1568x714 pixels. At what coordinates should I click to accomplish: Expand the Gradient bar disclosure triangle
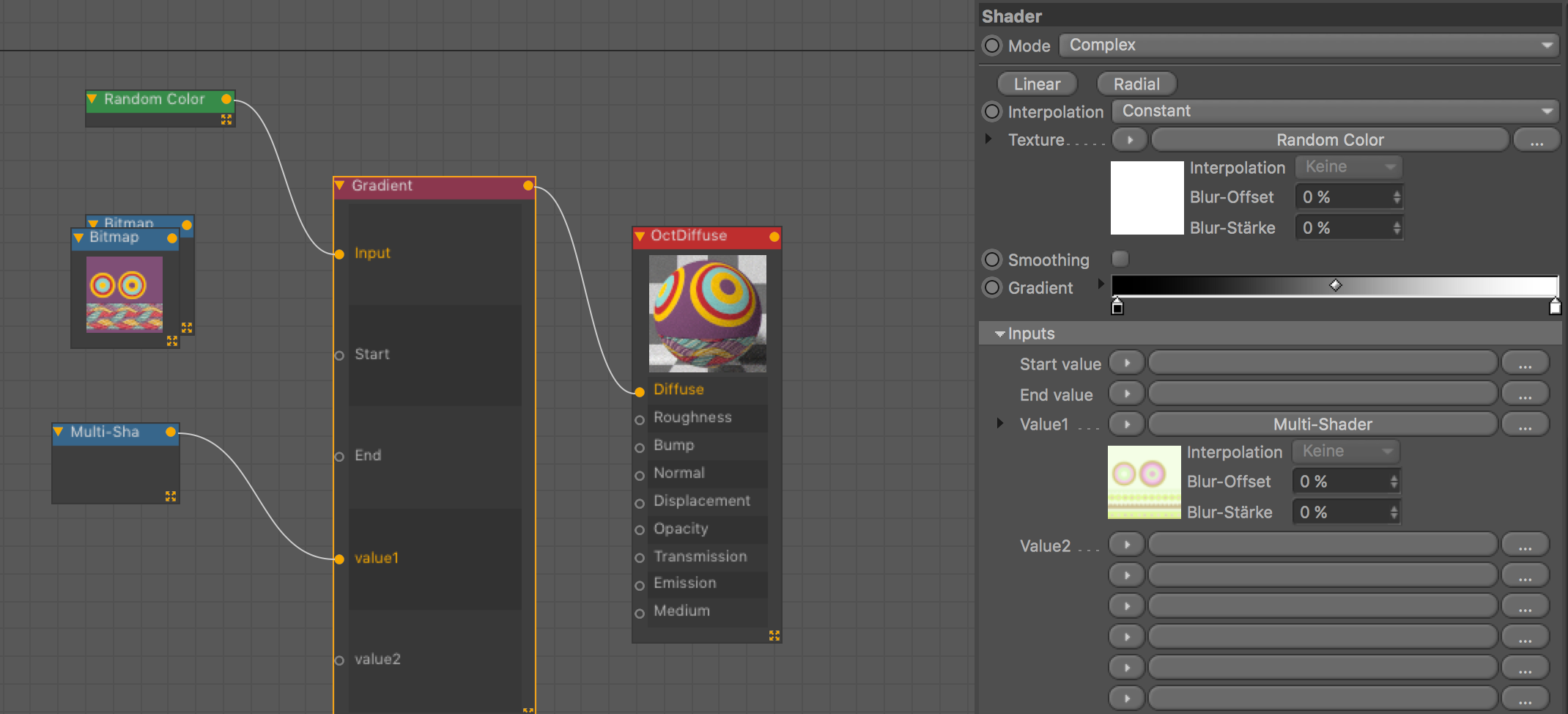click(x=1101, y=284)
